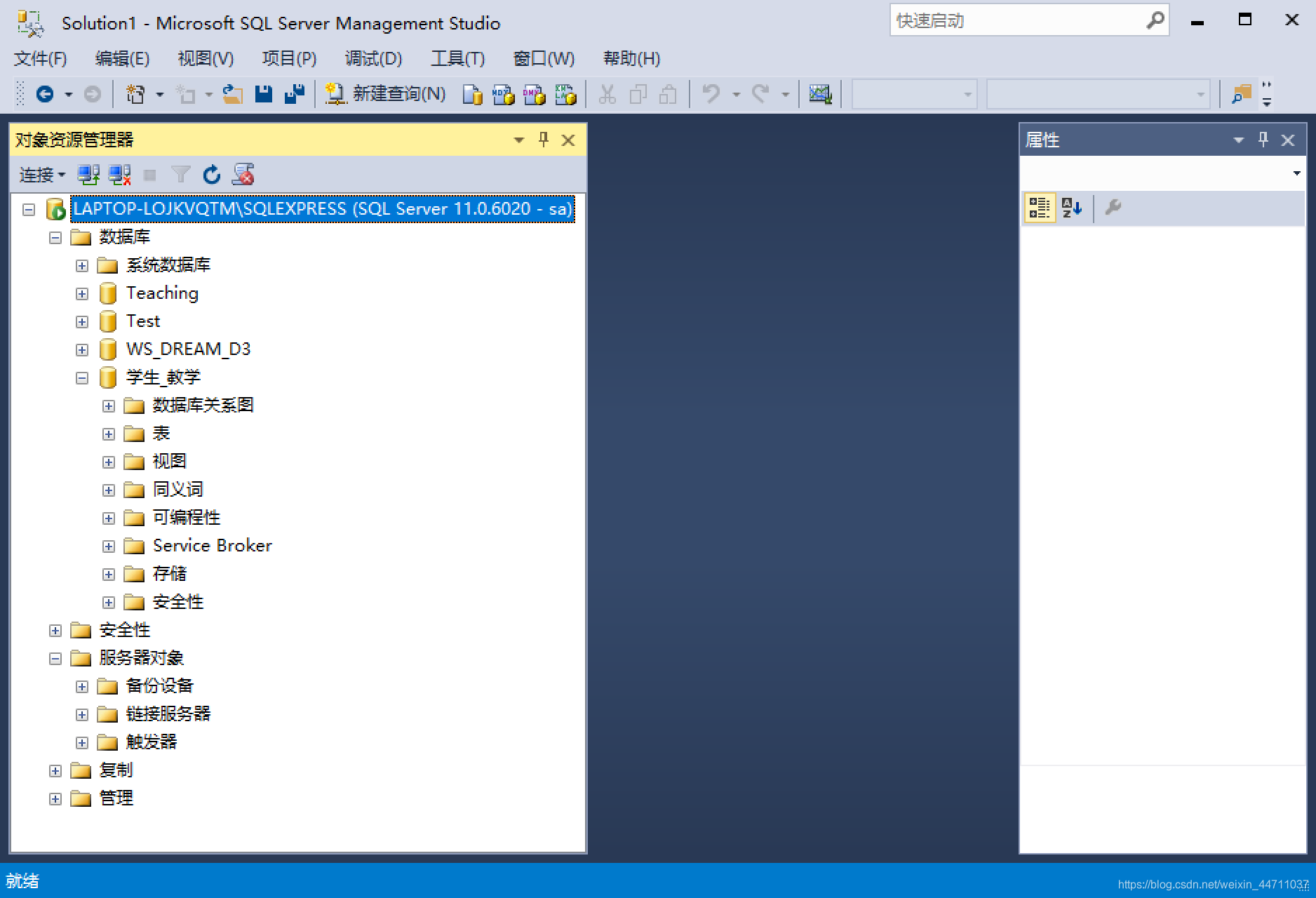Select the 链接服务器 folder
Image resolution: width=1316 pixels, height=898 pixels.
168,714
